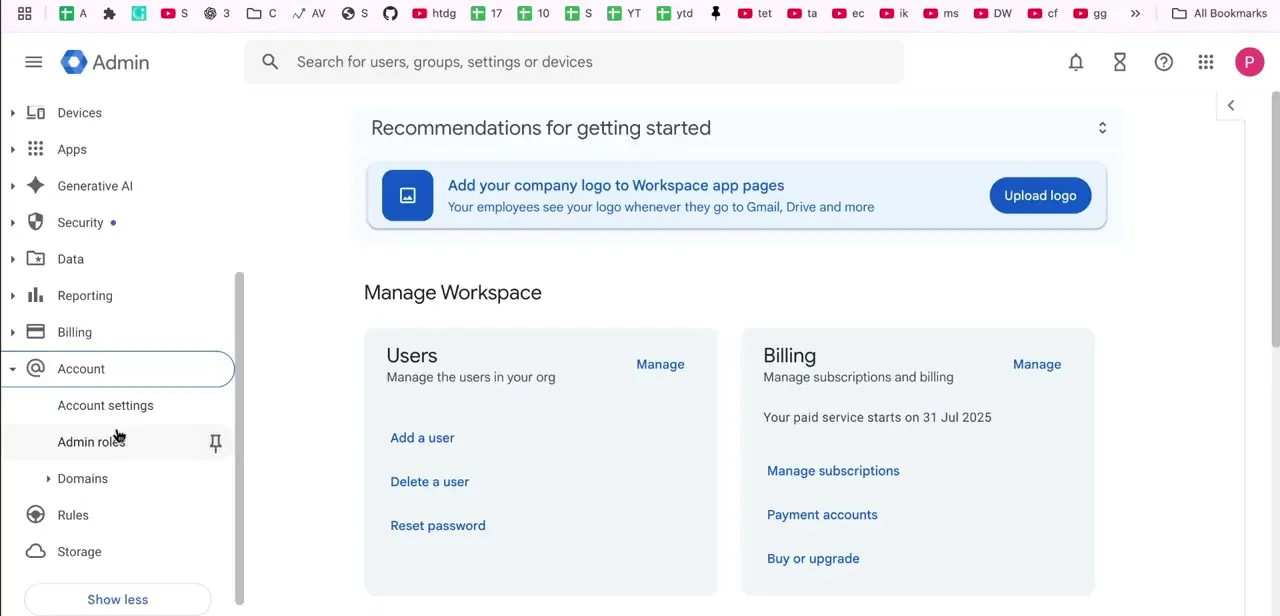The width and height of the screenshot is (1280, 616).
Task: Click the Reporting bar chart icon
Action: [x=36, y=295]
